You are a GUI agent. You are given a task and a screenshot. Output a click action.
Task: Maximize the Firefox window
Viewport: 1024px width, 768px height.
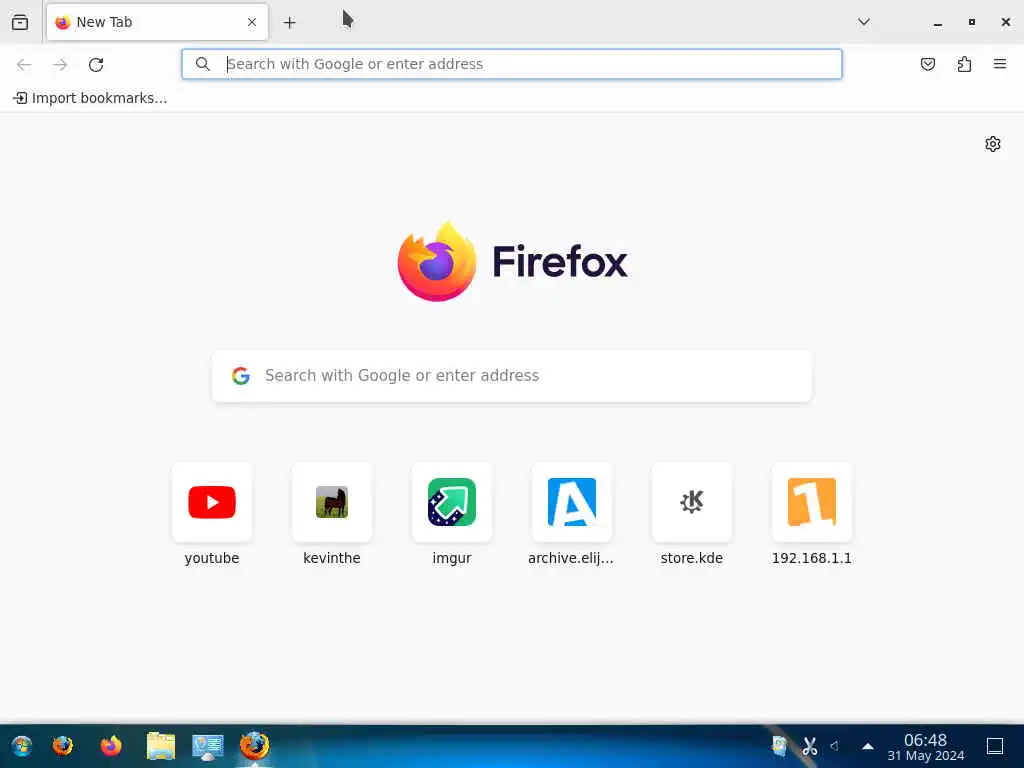(x=972, y=22)
